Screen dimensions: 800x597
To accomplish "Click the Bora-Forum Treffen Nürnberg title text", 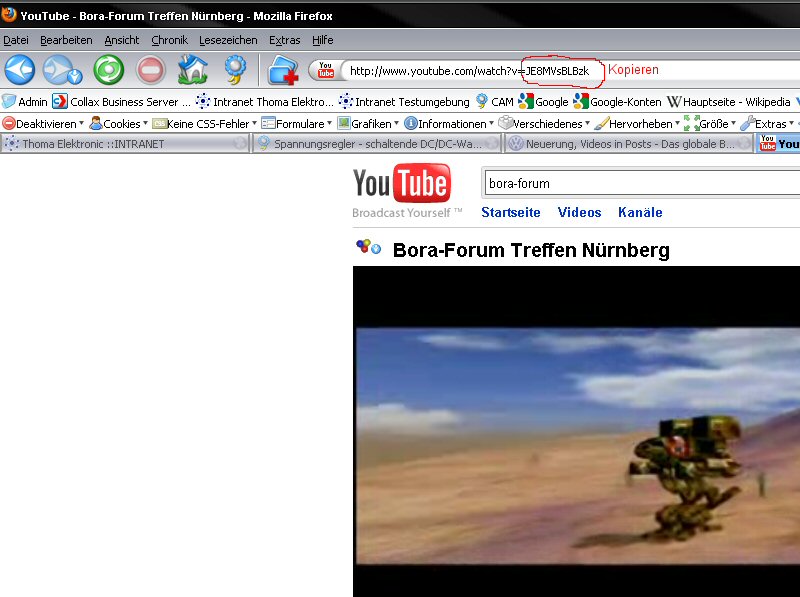I will 531,250.
